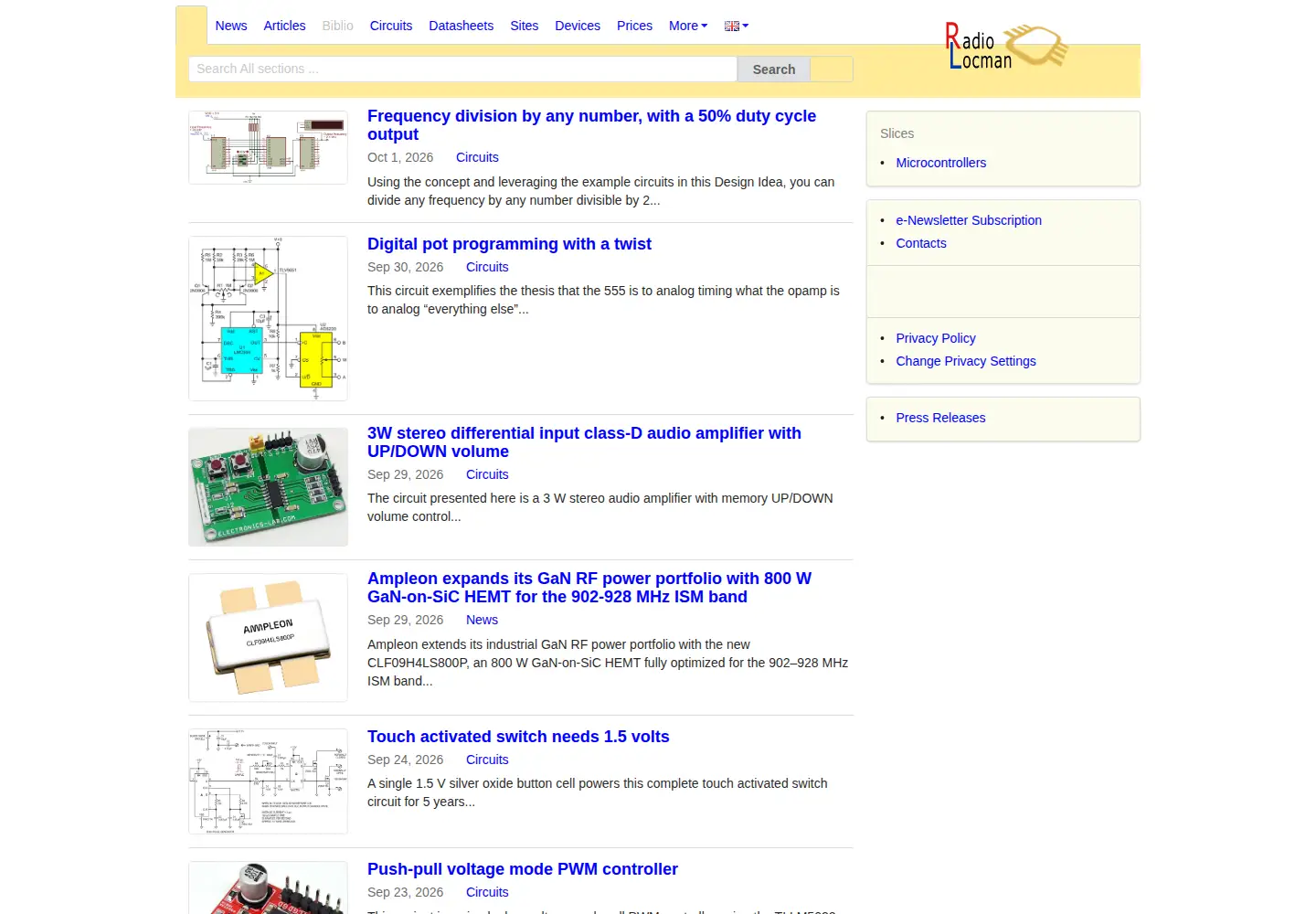Open the Digital pot schematic thumbnail
This screenshot has width=1316, height=914.
(268, 318)
